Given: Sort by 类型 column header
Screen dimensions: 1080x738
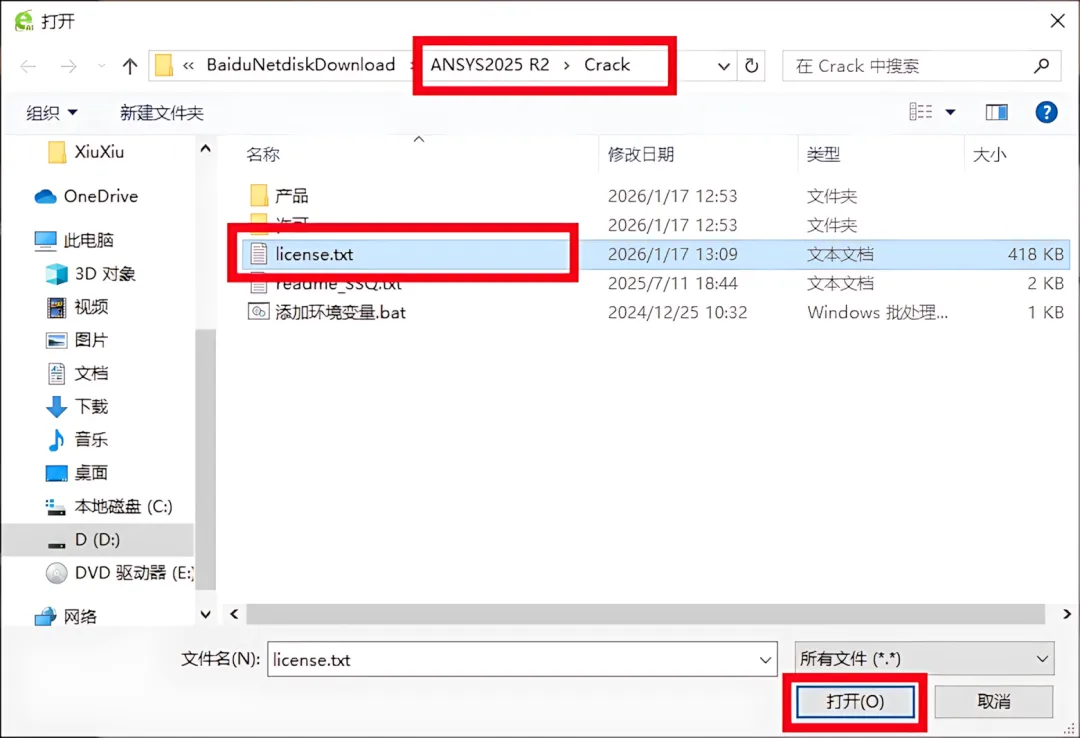Looking at the screenshot, I should tap(823, 154).
